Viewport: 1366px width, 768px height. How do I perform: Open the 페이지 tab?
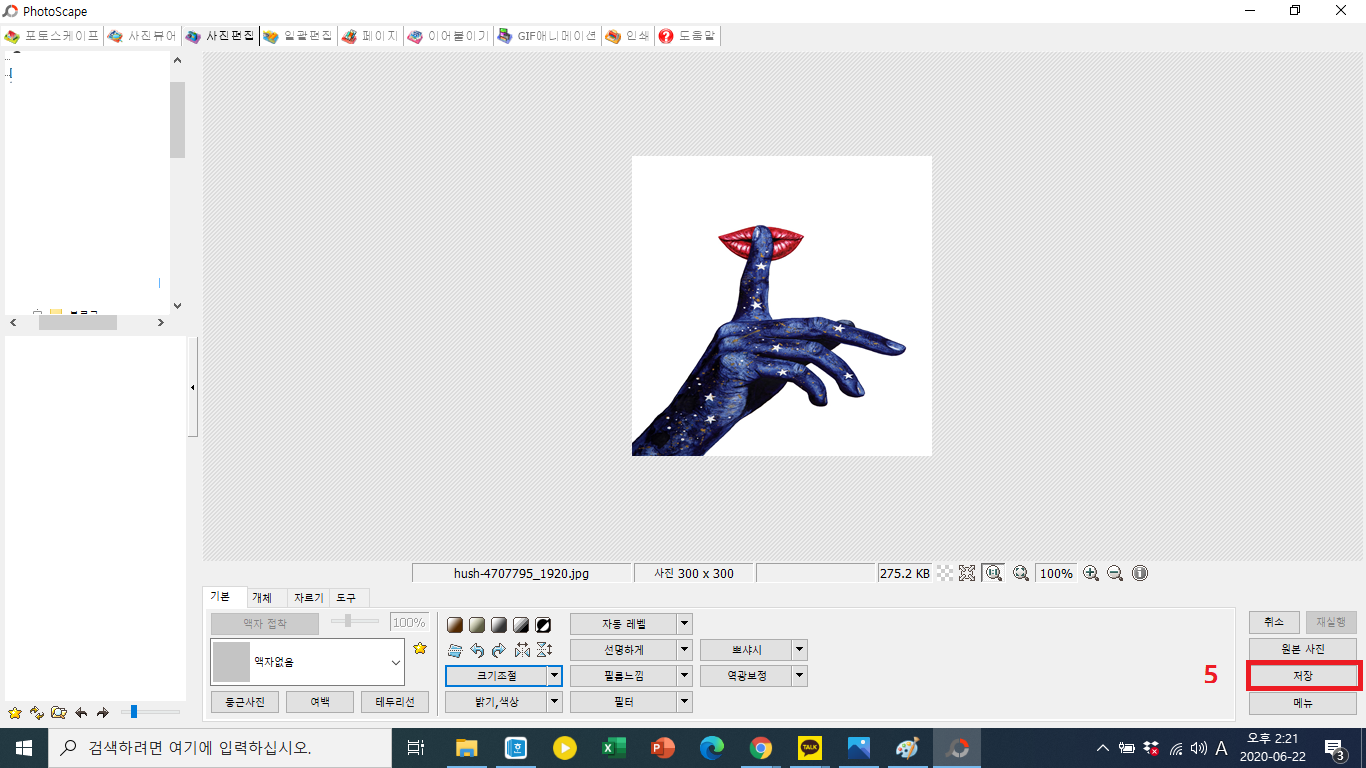tap(369, 36)
